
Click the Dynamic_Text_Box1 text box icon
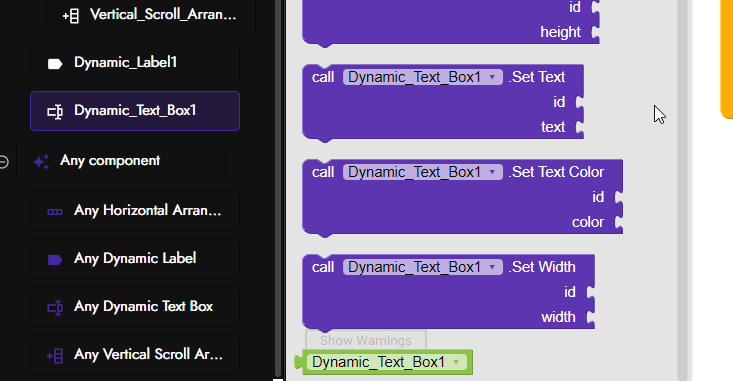[x=55, y=111]
